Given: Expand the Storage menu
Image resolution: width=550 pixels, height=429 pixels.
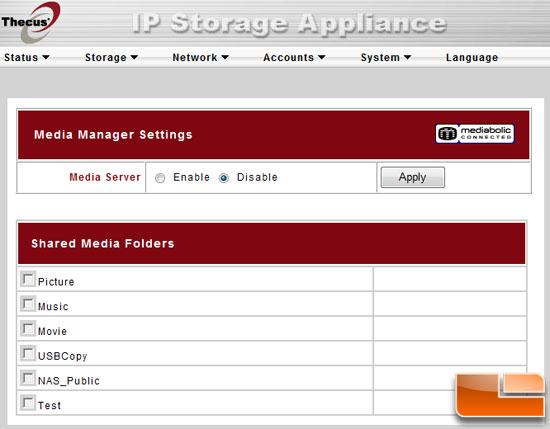Looking at the screenshot, I should tap(112, 57).
